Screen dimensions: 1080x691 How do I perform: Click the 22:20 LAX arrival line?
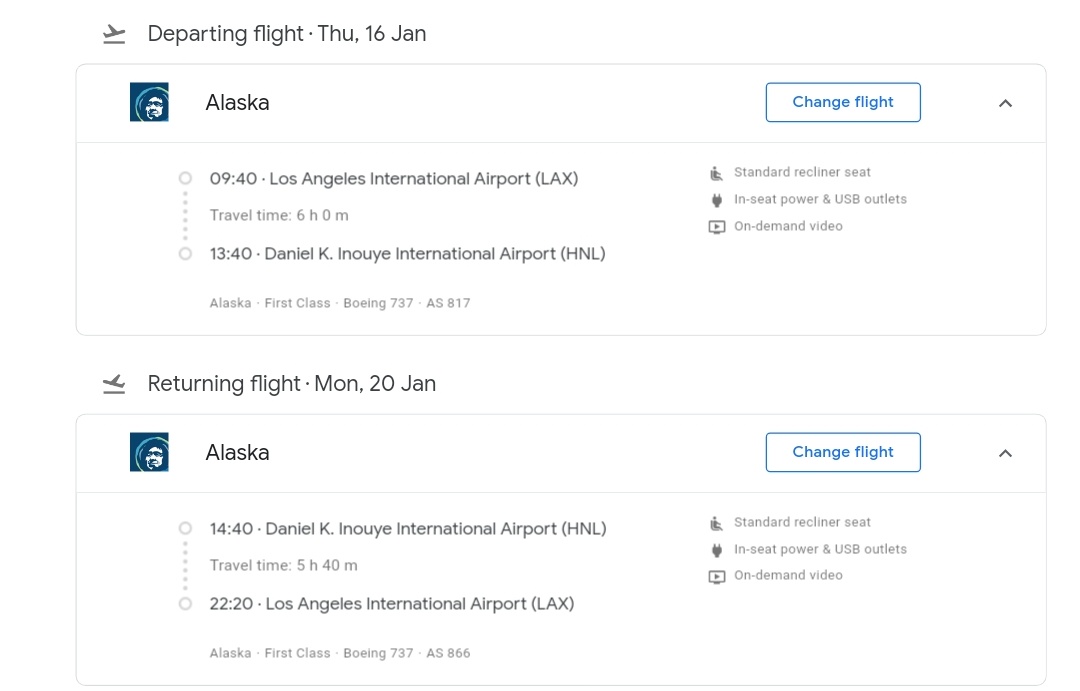(x=391, y=604)
